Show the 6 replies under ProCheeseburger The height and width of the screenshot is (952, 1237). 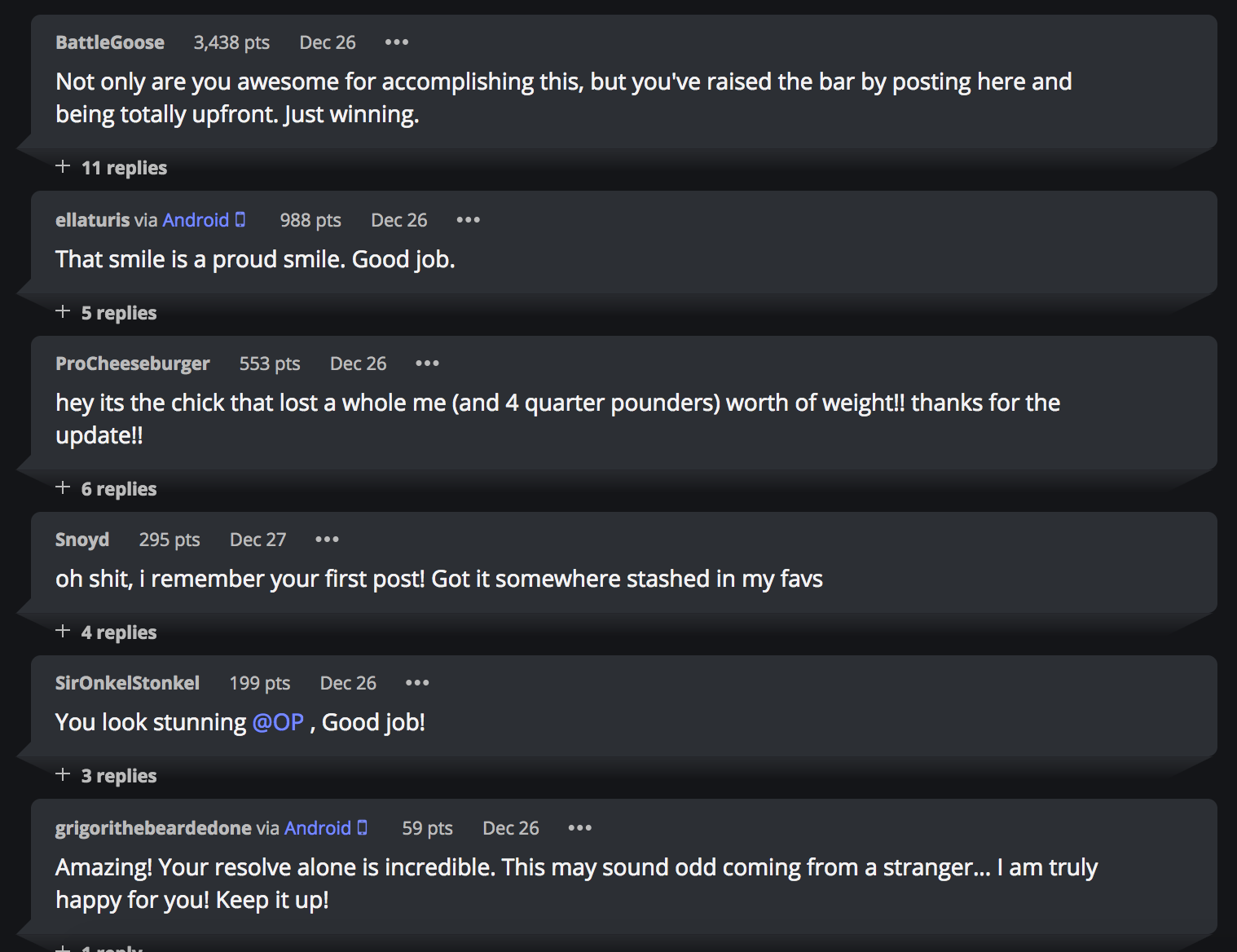[x=118, y=489]
